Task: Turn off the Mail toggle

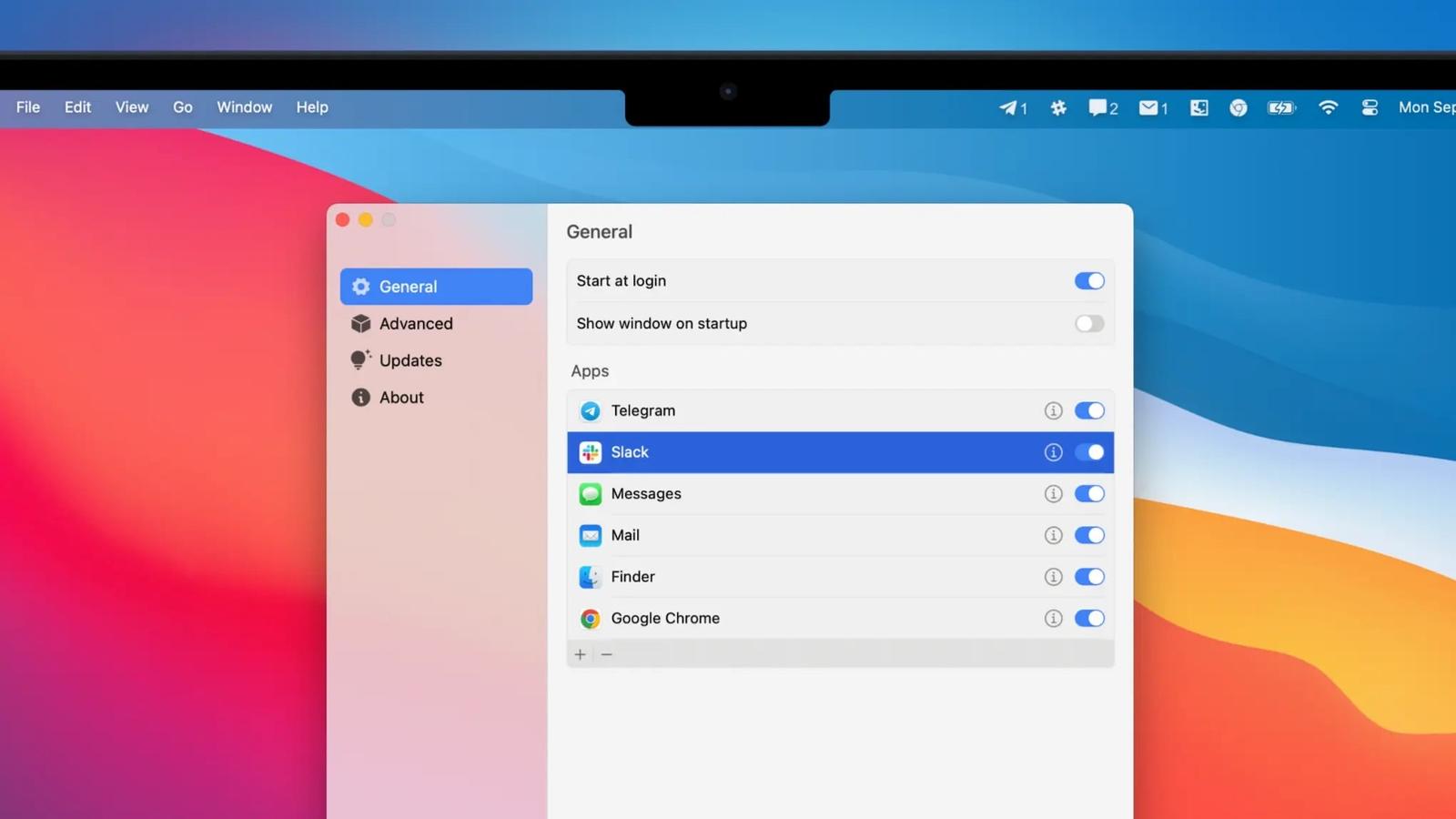Action: point(1089,535)
